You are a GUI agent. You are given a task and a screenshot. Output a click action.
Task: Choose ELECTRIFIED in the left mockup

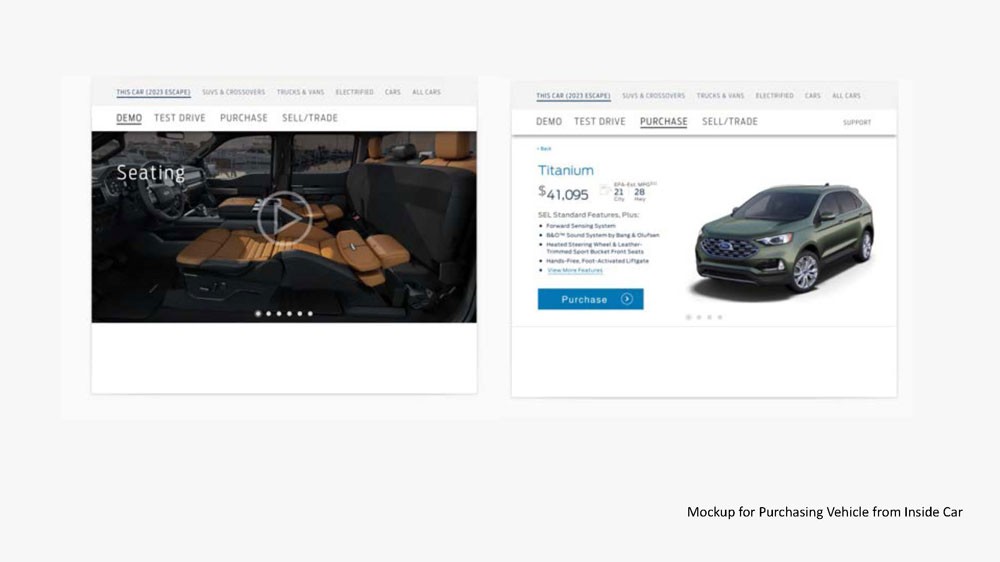(355, 92)
